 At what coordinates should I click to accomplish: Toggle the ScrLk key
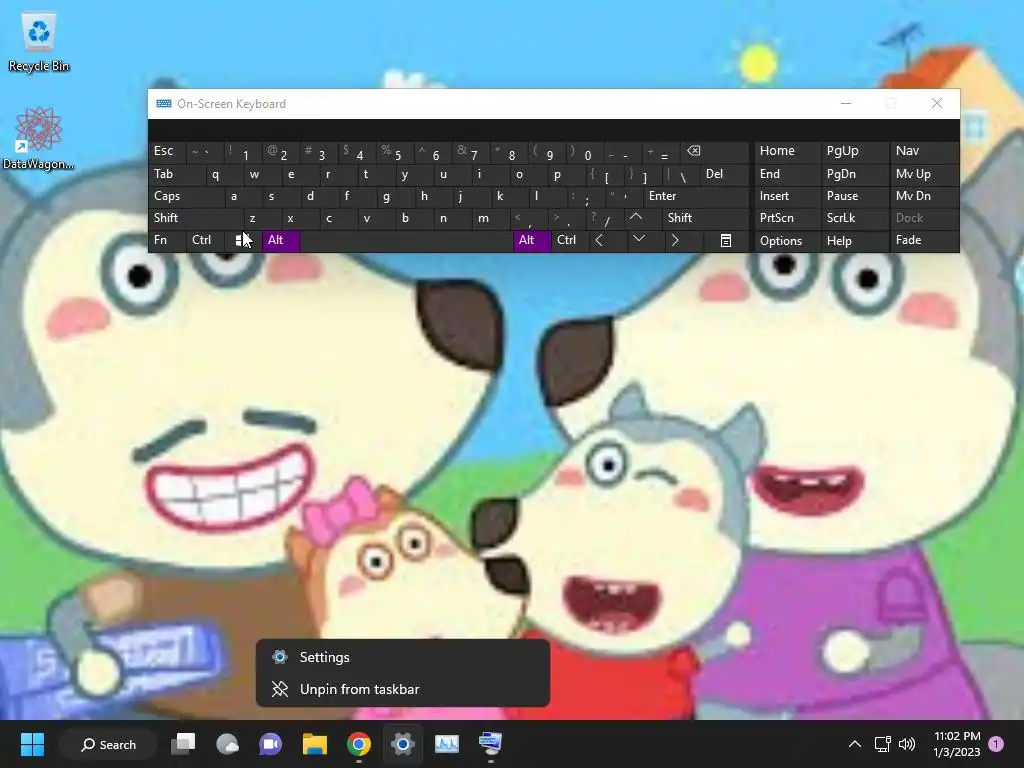855,218
